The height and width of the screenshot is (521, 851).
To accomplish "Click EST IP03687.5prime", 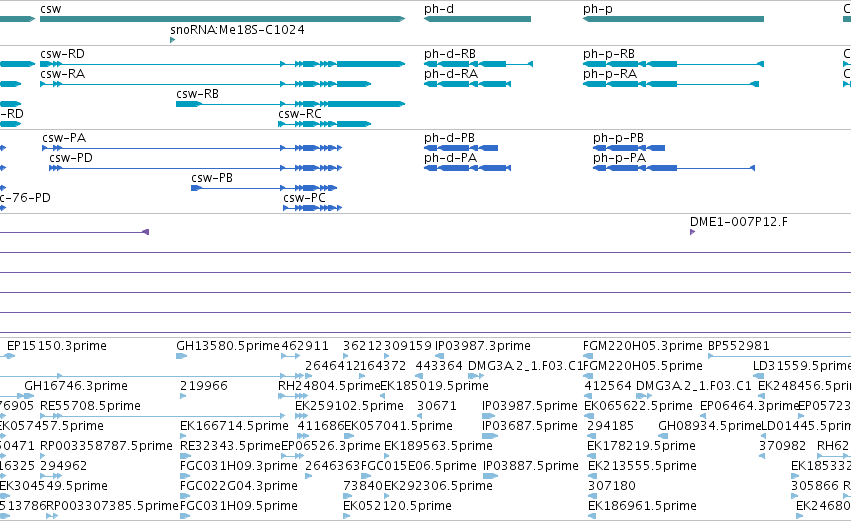I will click(530, 426).
